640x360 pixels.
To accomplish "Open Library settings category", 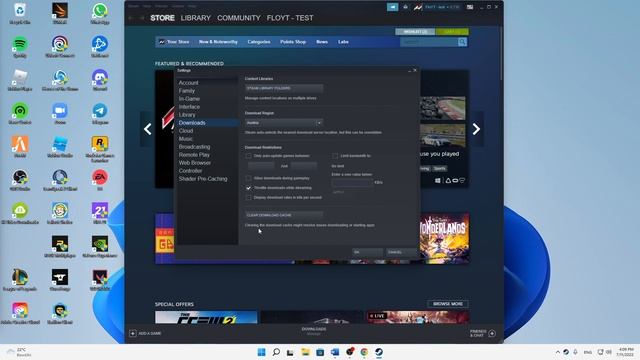I will tap(187, 115).
